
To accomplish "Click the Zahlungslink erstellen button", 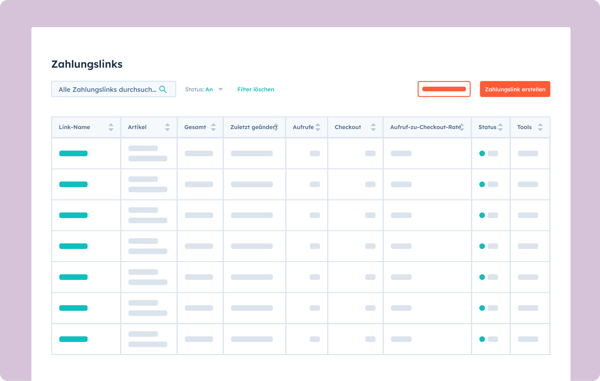I will tap(515, 89).
